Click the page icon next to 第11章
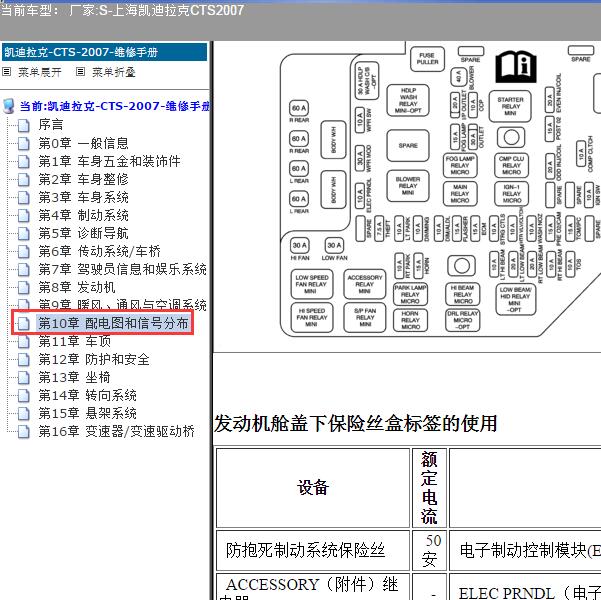This screenshot has height=600, width=601. (24, 341)
